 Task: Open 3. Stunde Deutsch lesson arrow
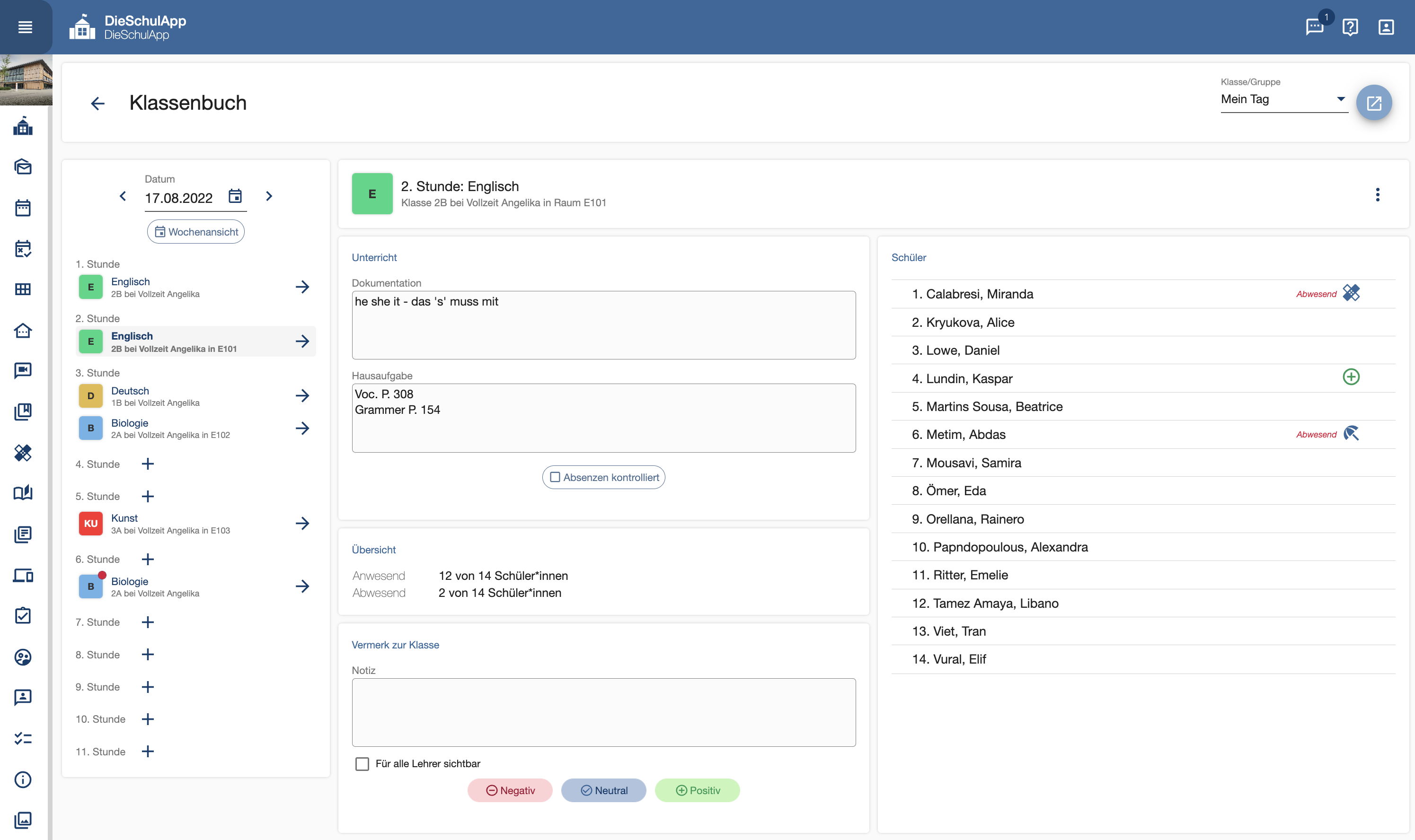coord(302,396)
